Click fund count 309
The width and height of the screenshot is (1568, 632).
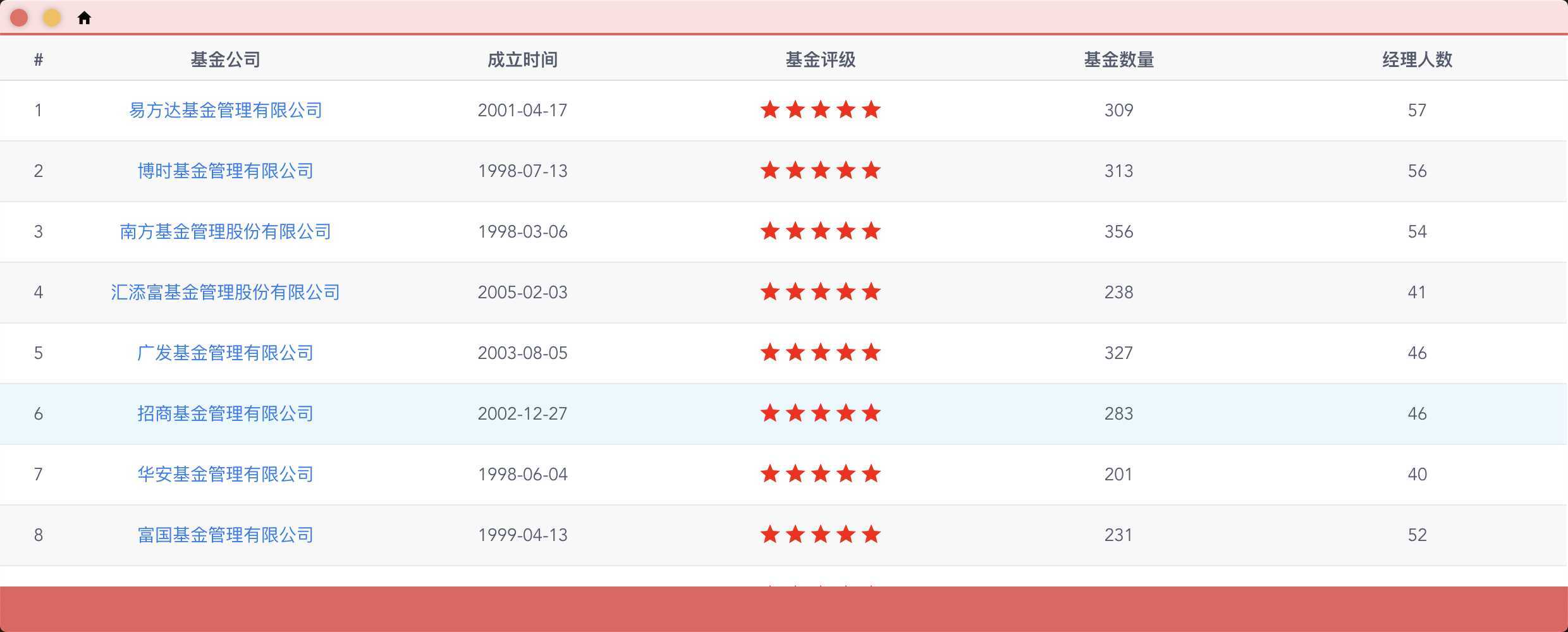point(1119,110)
